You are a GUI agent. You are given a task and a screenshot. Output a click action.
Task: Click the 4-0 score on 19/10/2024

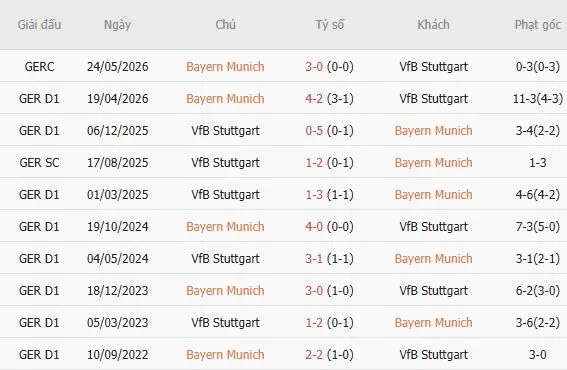tap(314, 226)
